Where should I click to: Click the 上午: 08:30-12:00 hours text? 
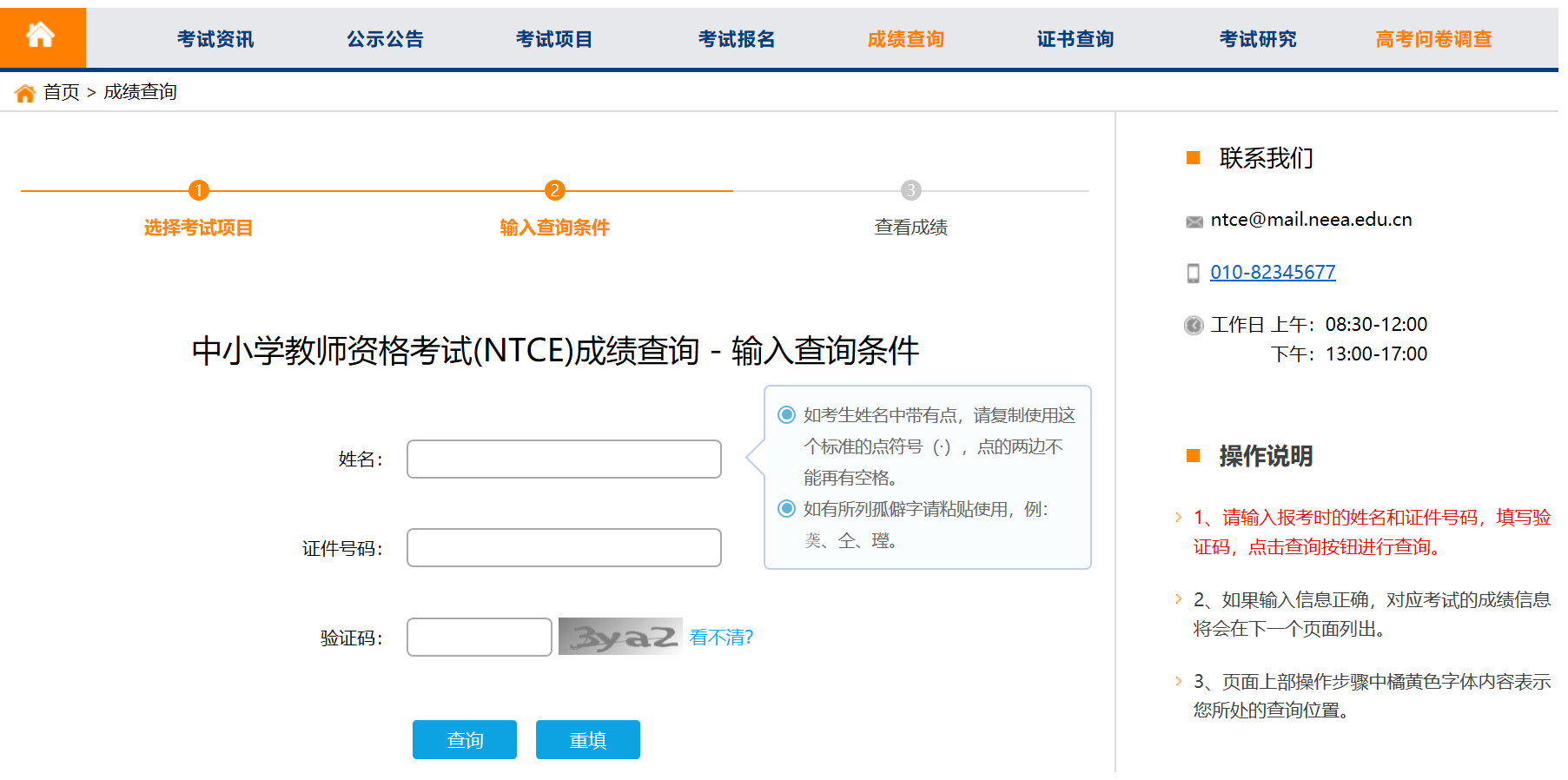pos(1349,325)
